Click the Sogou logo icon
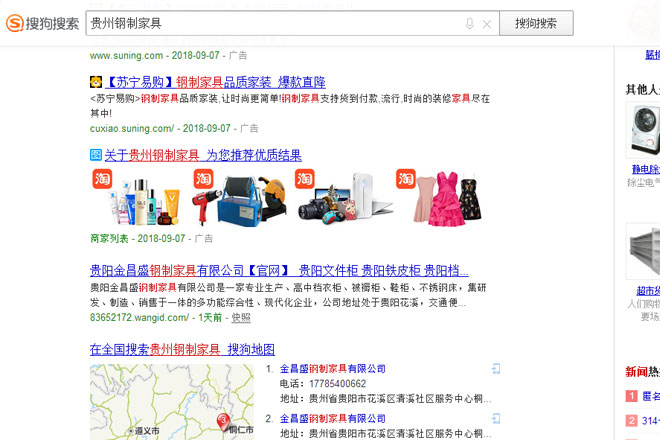This screenshot has height=440, width=660. click(x=14, y=23)
